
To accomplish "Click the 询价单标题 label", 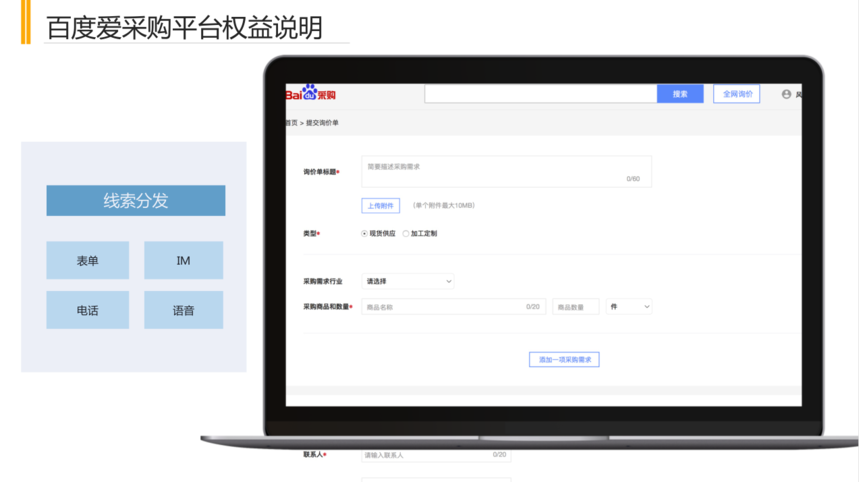I will click(x=321, y=172).
